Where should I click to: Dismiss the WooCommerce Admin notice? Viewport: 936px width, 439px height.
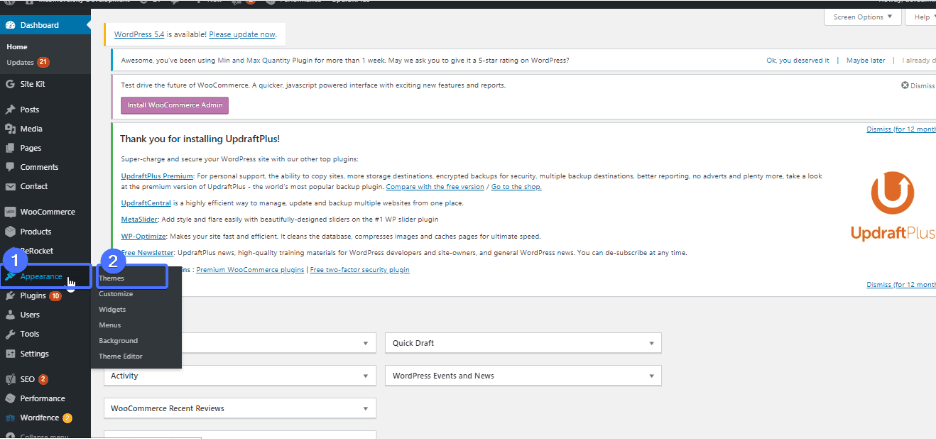click(918, 85)
